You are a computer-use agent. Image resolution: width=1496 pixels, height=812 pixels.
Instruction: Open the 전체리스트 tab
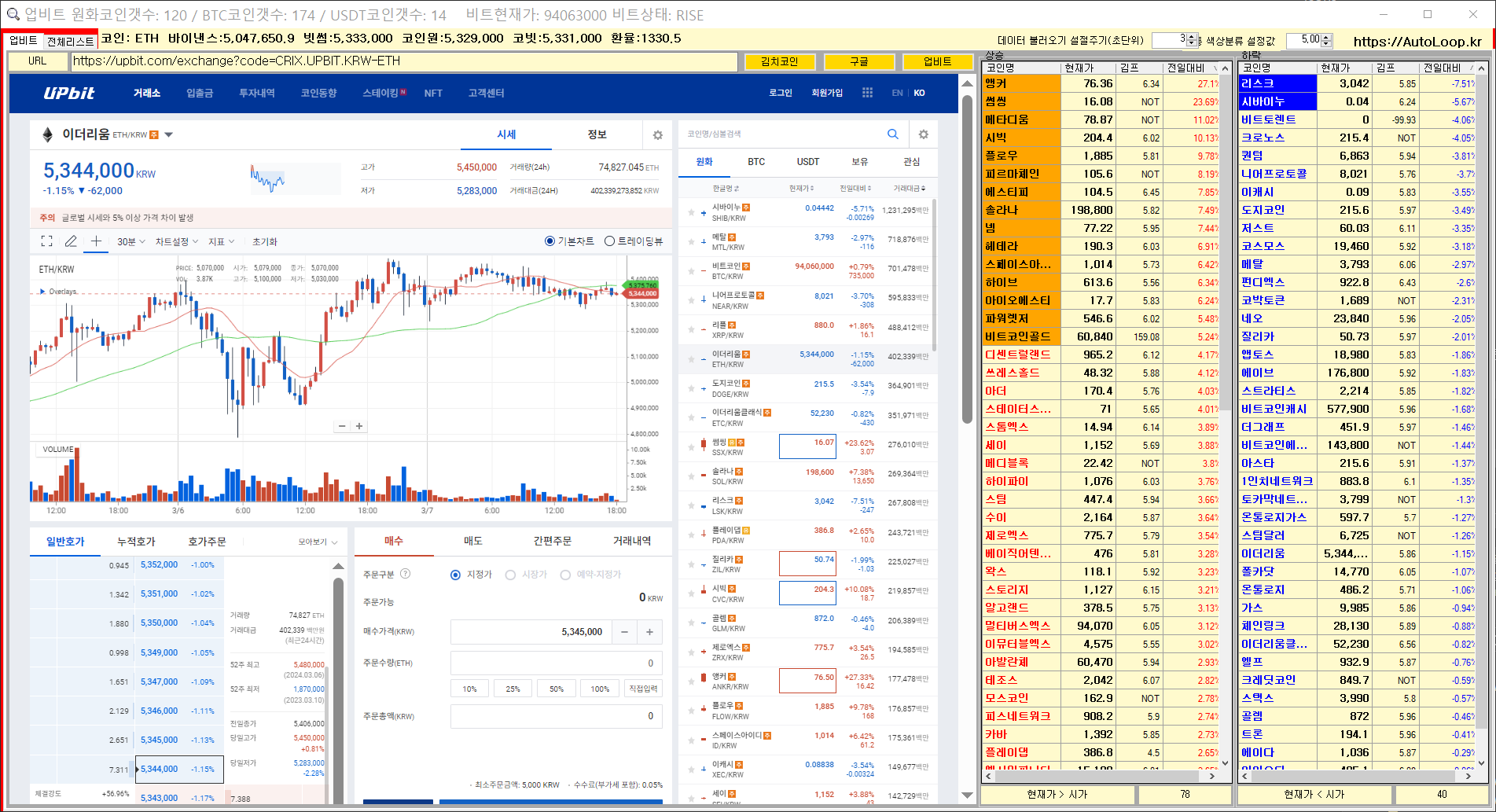click(70, 41)
